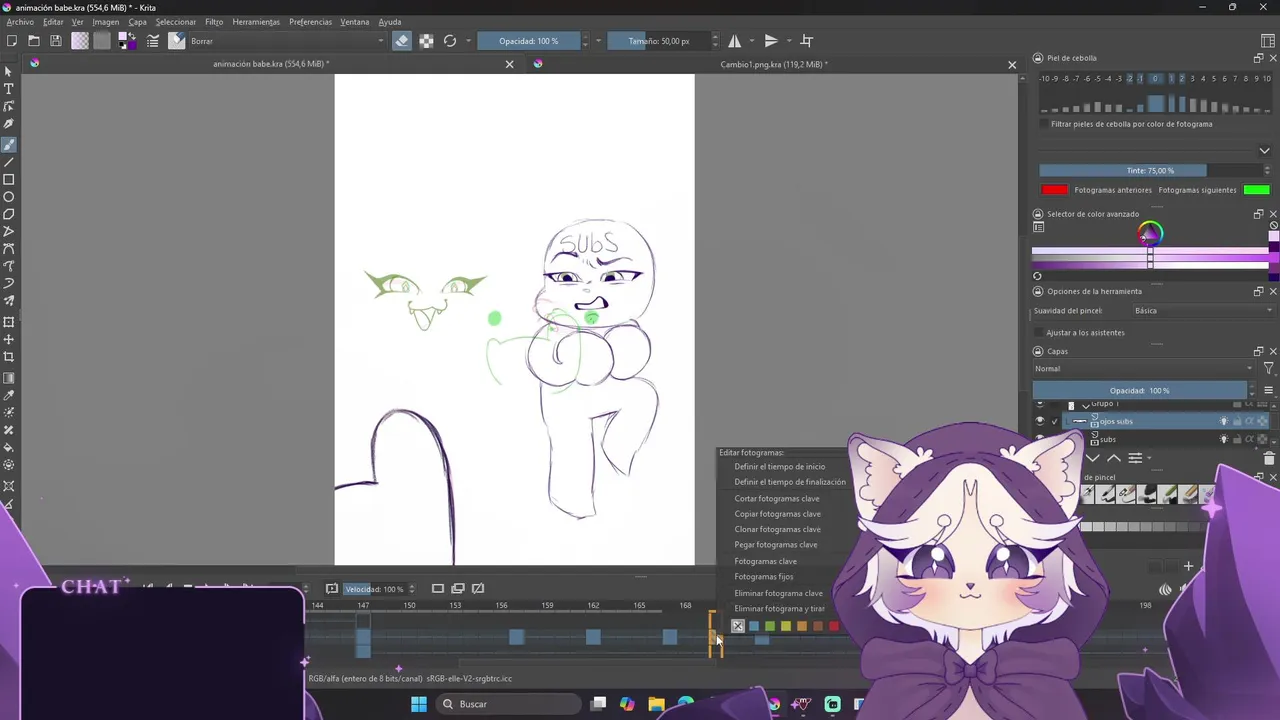
Task: Open the Herramientas menu
Action: (256, 22)
